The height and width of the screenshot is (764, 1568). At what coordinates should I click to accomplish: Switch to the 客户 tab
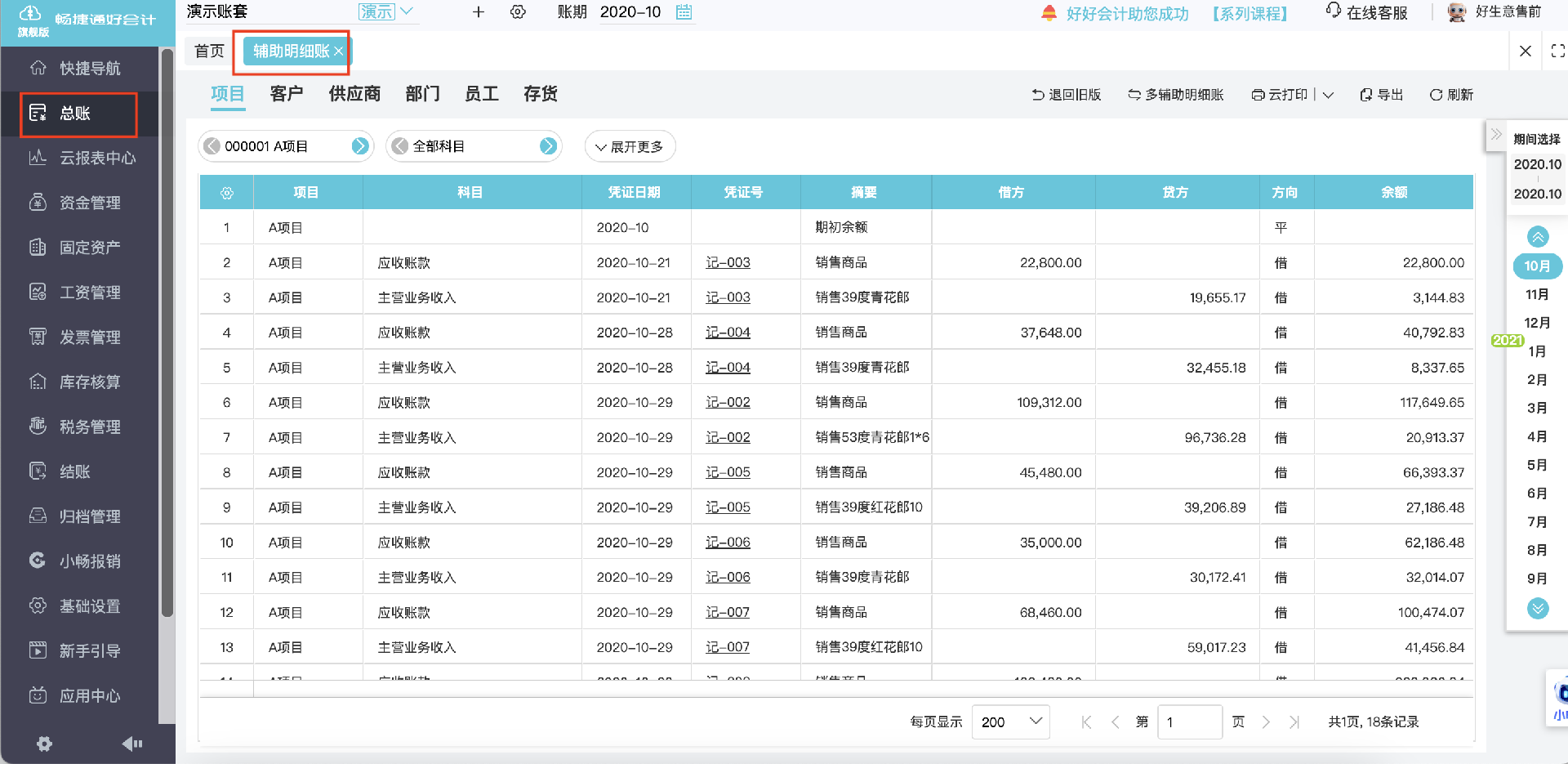point(285,94)
